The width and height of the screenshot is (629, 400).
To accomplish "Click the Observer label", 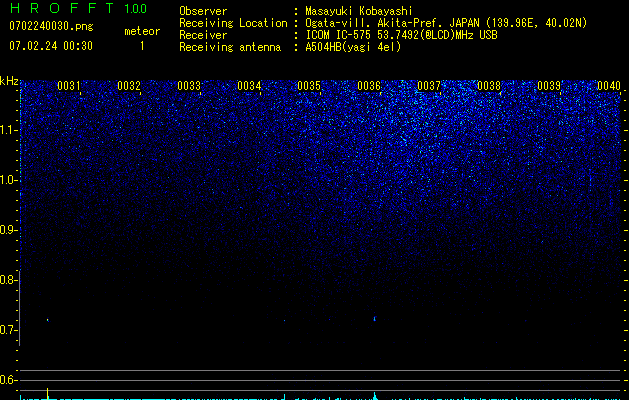I will click(x=203, y=11).
